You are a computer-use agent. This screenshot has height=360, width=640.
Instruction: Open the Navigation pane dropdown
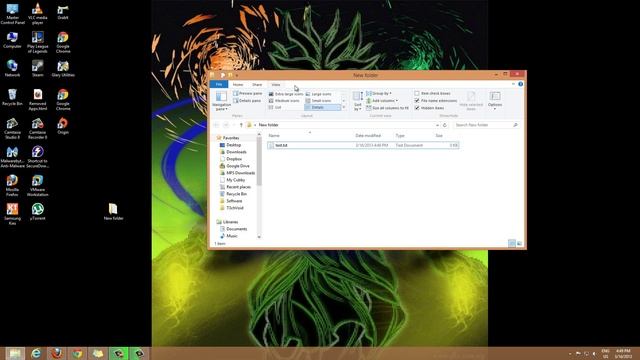tap(221, 101)
